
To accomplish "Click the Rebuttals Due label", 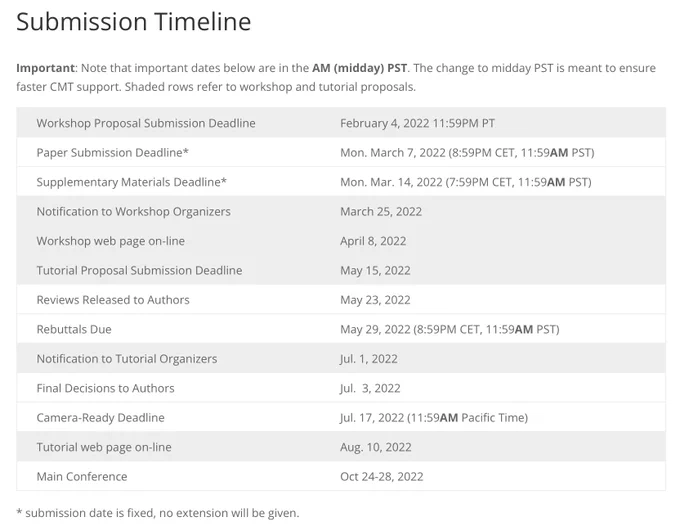I will 74,329.
